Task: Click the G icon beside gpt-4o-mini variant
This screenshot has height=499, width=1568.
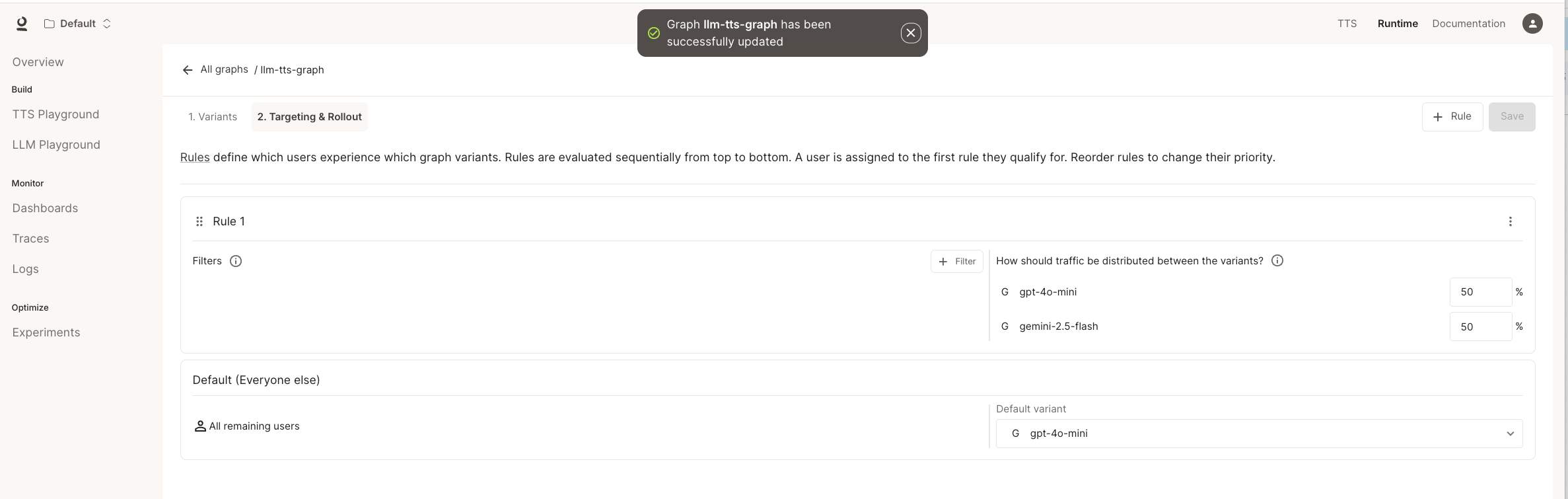Action: tap(1005, 292)
